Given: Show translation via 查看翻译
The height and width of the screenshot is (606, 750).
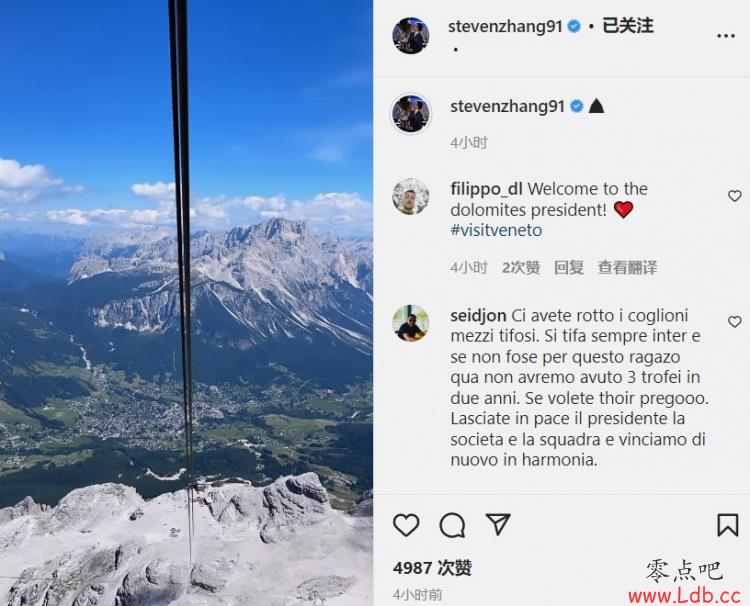Looking at the screenshot, I should (x=627, y=267).
